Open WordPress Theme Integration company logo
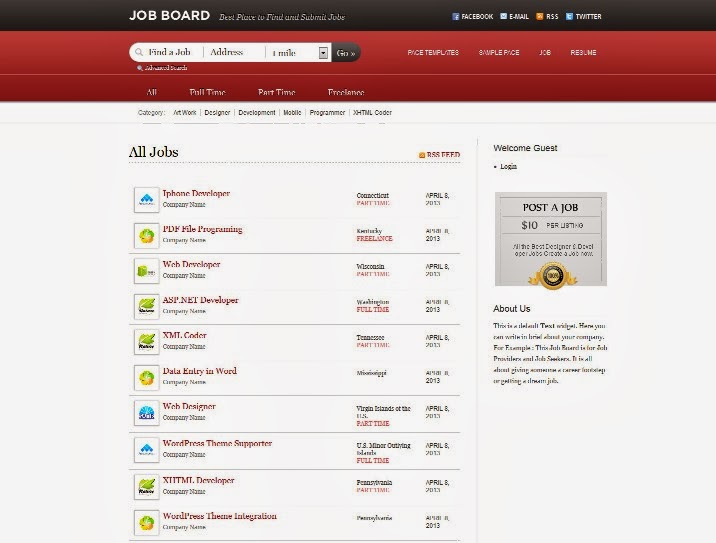The height and width of the screenshot is (543, 716). coord(147,522)
